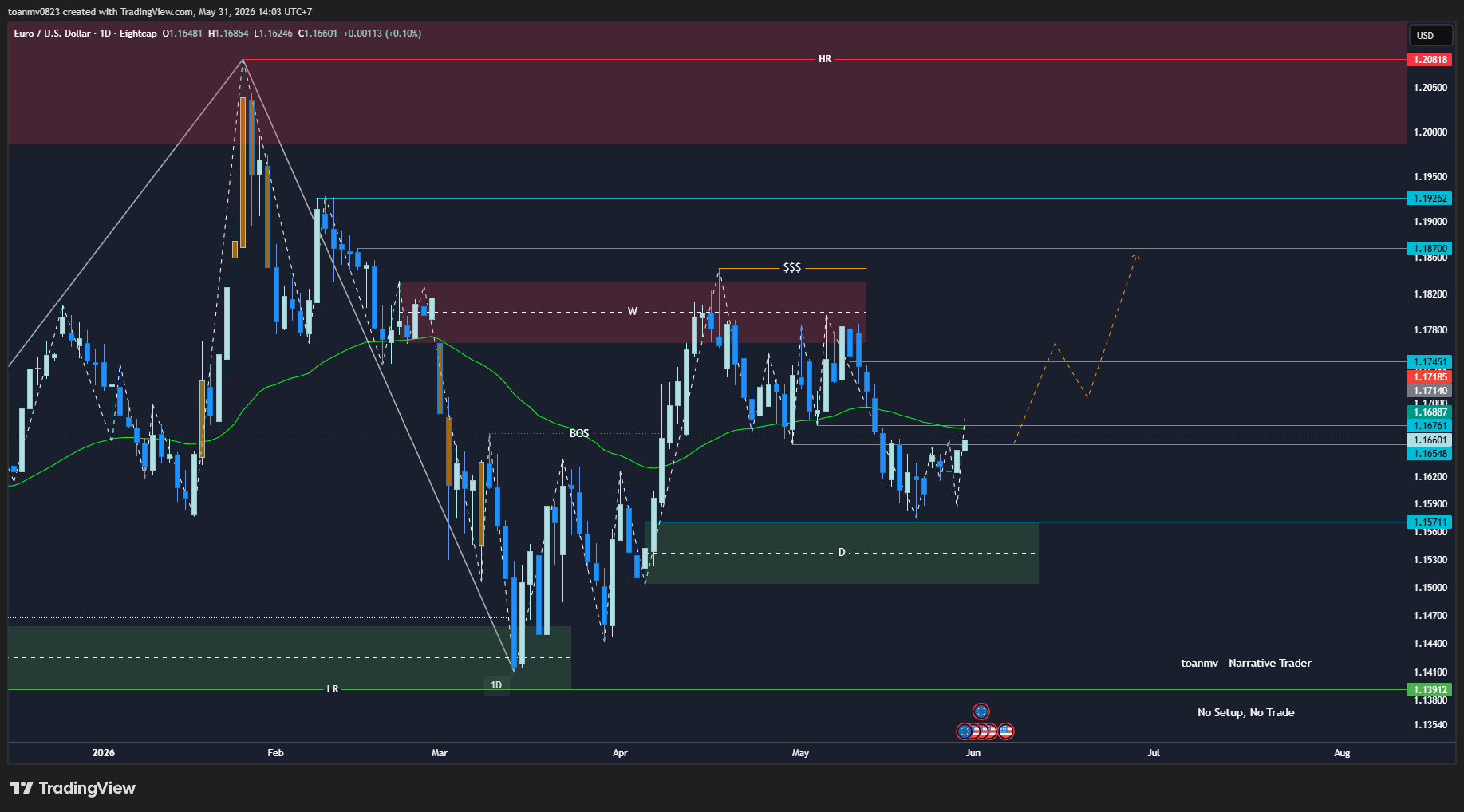
Task: Click the May label on time axis
Action: pos(800,753)
